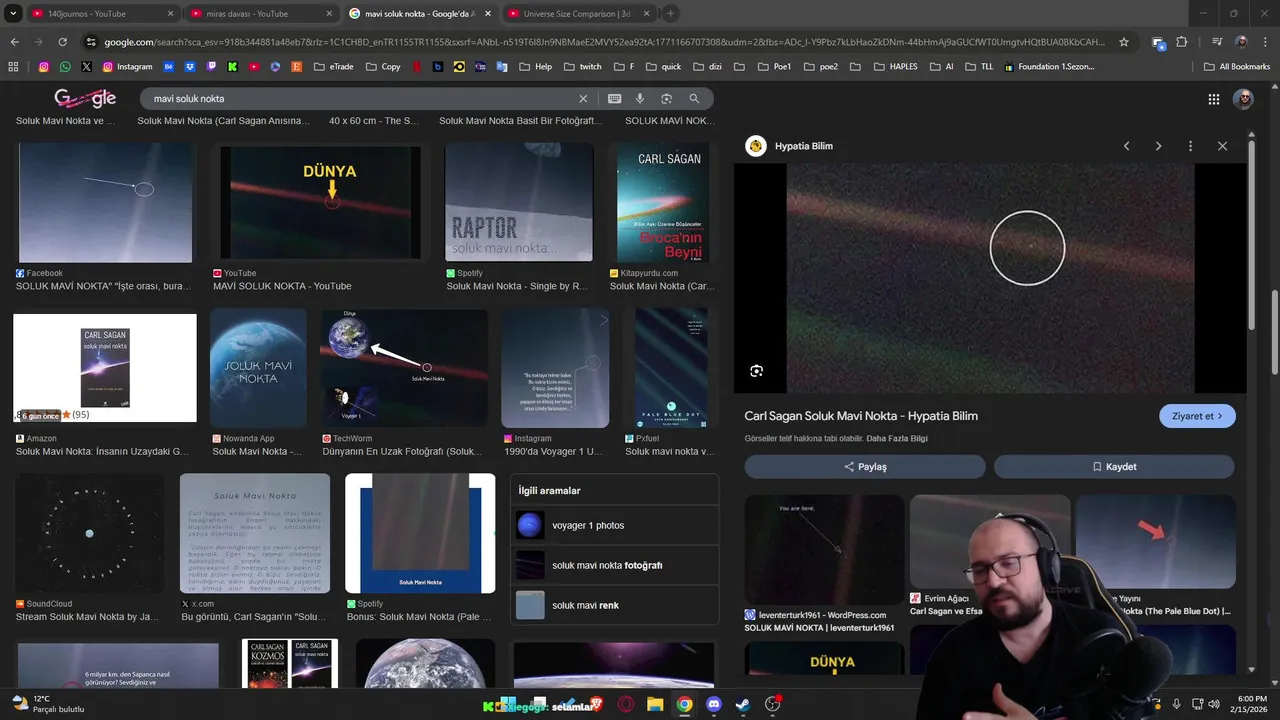1280x720 pixels.
Task: Open the Nowanda App SOLUK MAVİ NOKTA thumbnail
Action: click(258, 368)
